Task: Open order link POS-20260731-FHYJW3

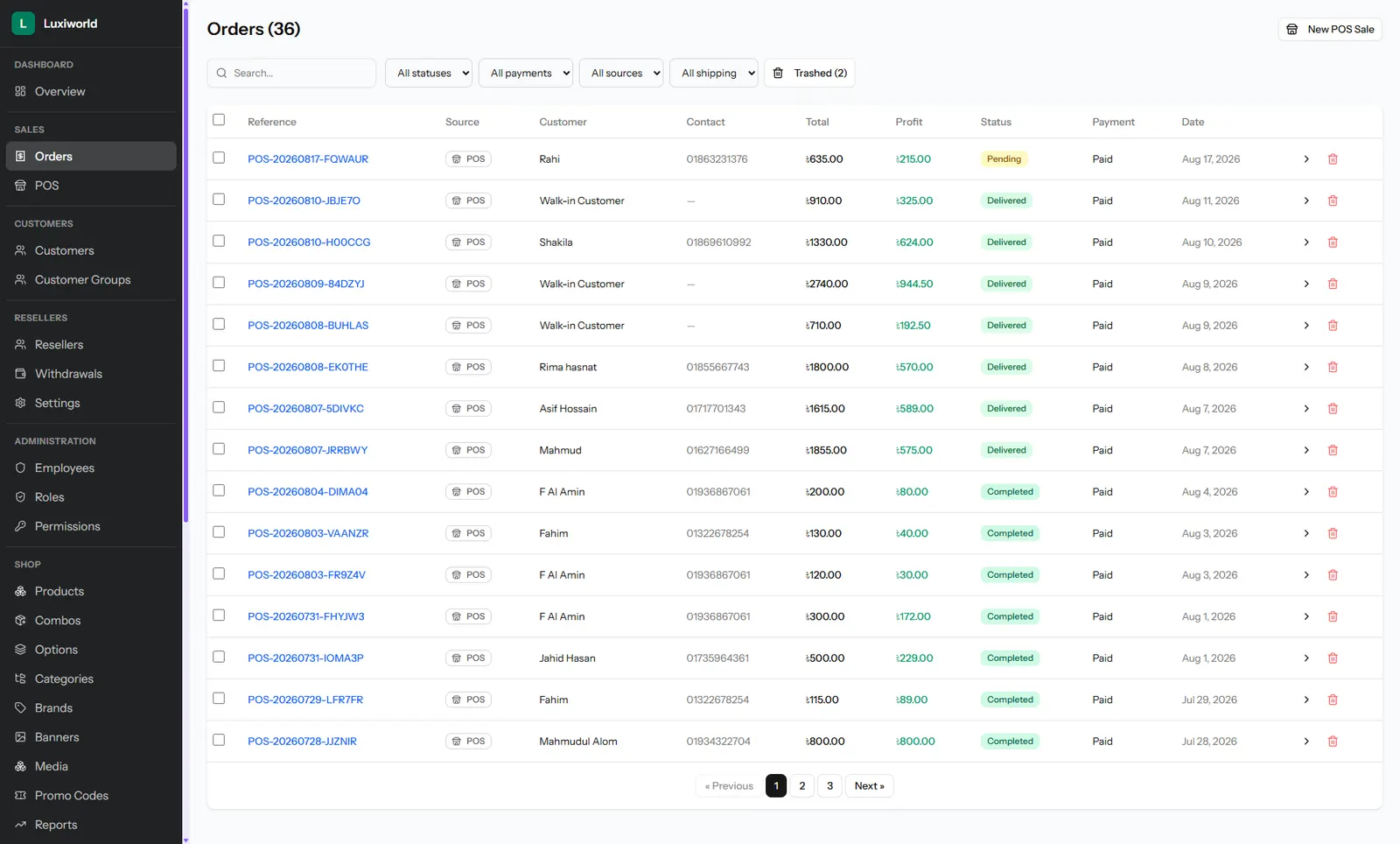Action: tap(305, 616)
